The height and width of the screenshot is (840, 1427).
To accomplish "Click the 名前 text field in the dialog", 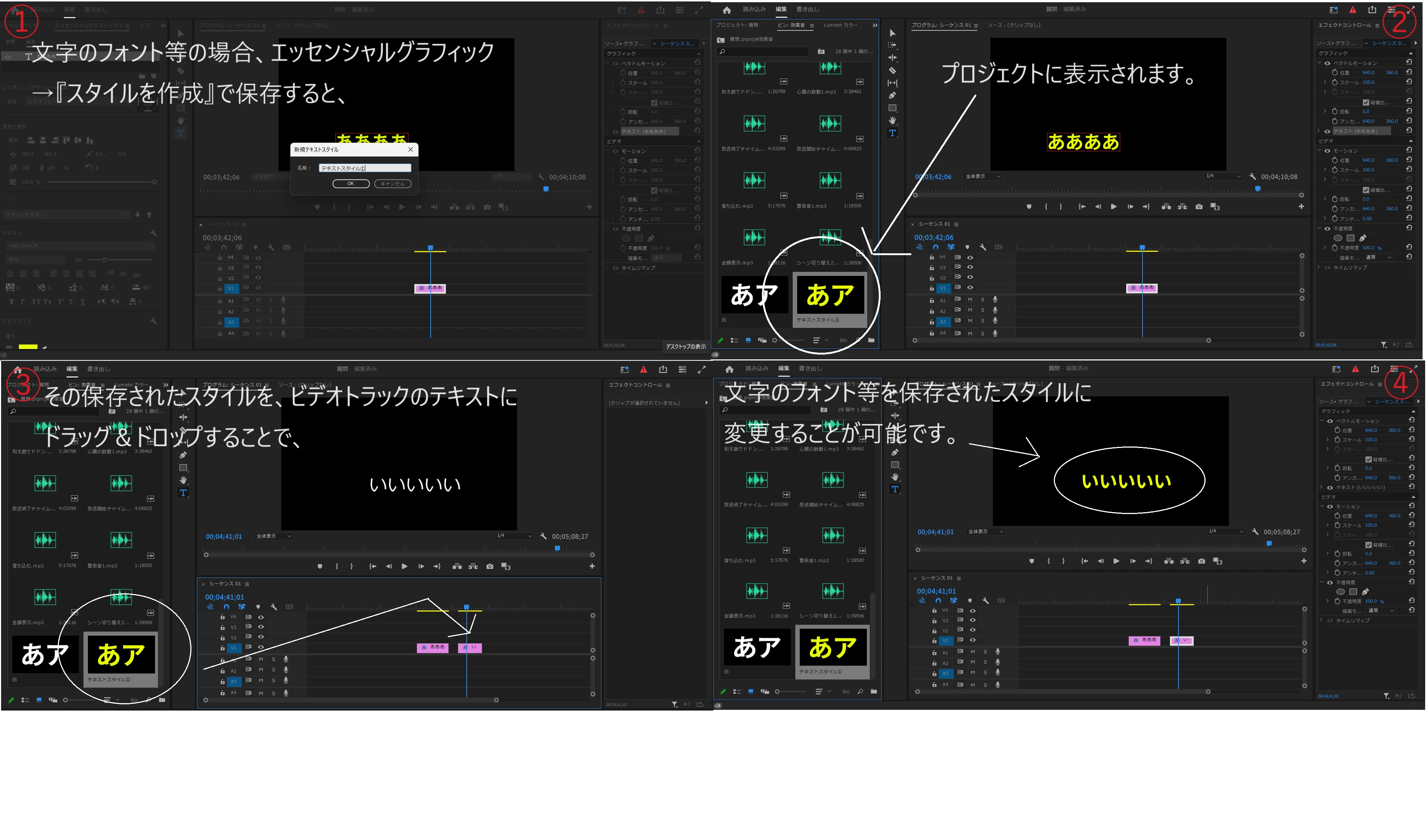I will pos(365,168).
